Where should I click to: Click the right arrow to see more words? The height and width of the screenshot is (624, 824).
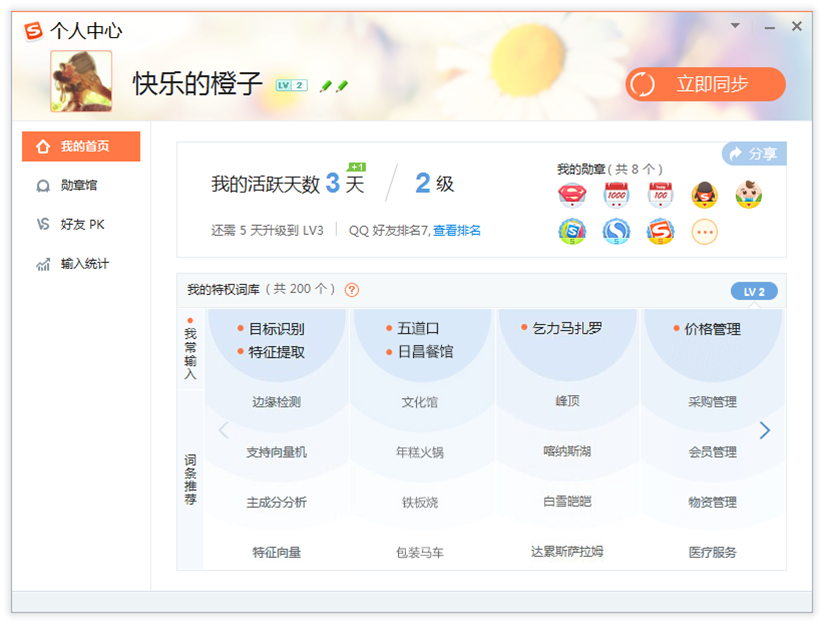click(765, 430)
